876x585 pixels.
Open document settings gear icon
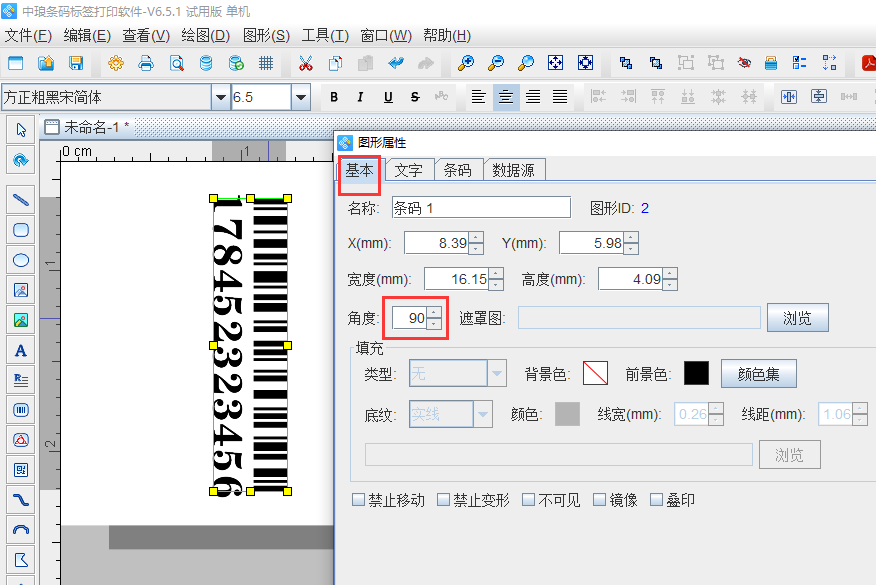point(116,63)
